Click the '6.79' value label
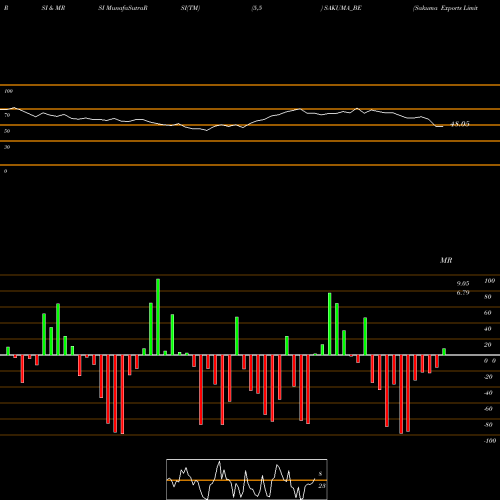The image size is (500, 500). pos(463,293)
